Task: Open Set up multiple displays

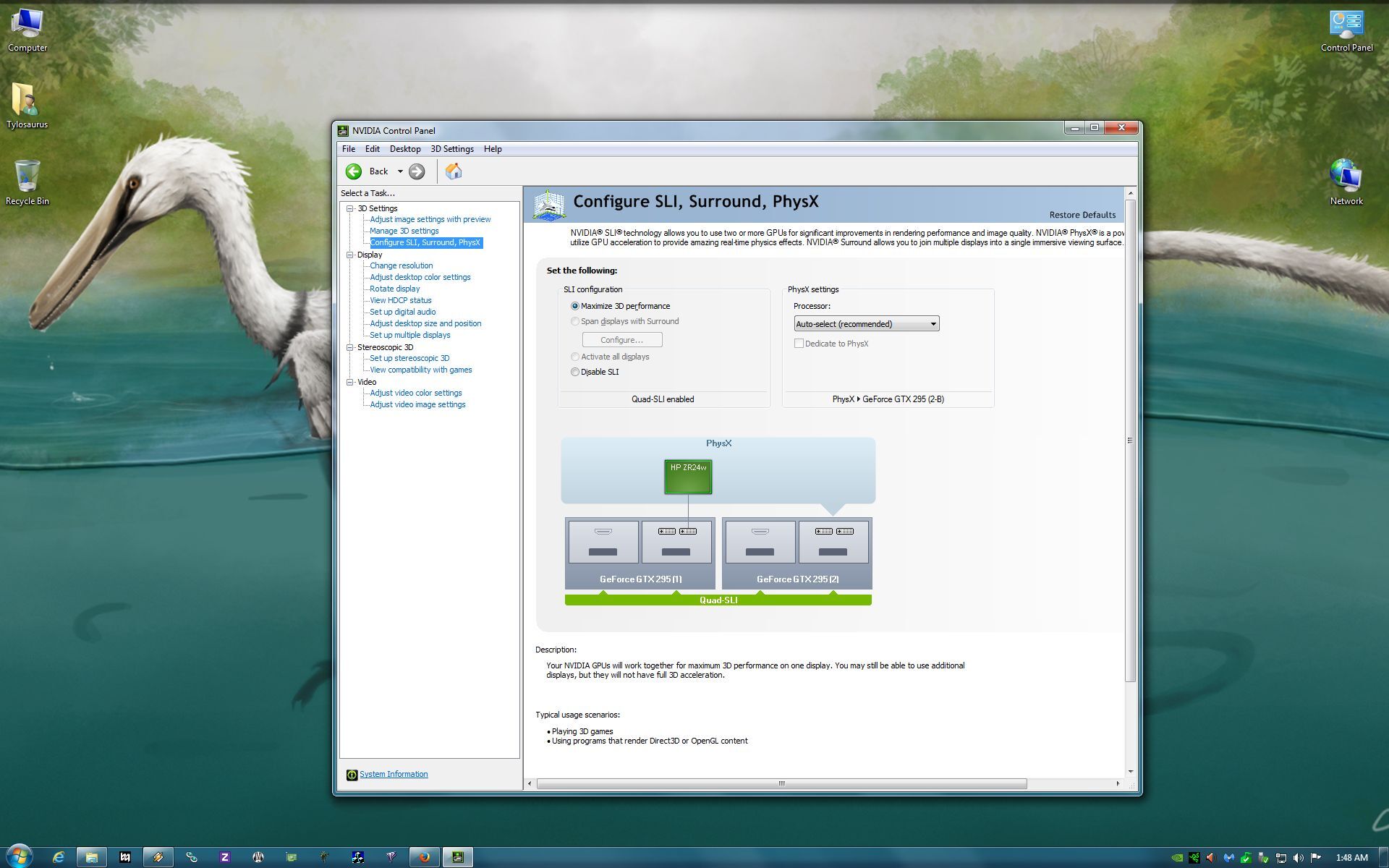Action: pyautogui.click(x=409, y=335)
